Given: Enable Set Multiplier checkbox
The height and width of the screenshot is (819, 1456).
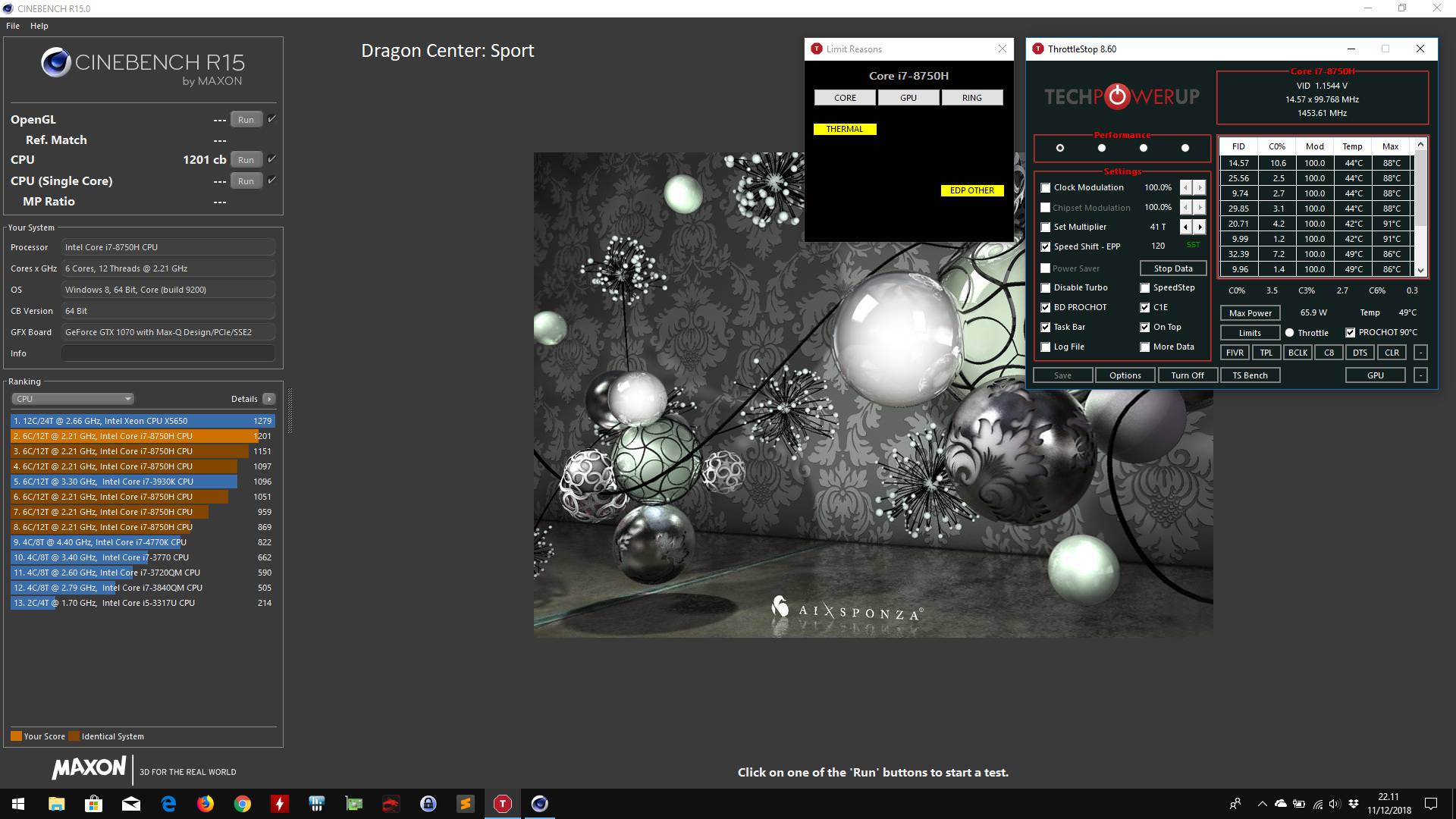Looking at the screenshot, I should point(1046,227).
